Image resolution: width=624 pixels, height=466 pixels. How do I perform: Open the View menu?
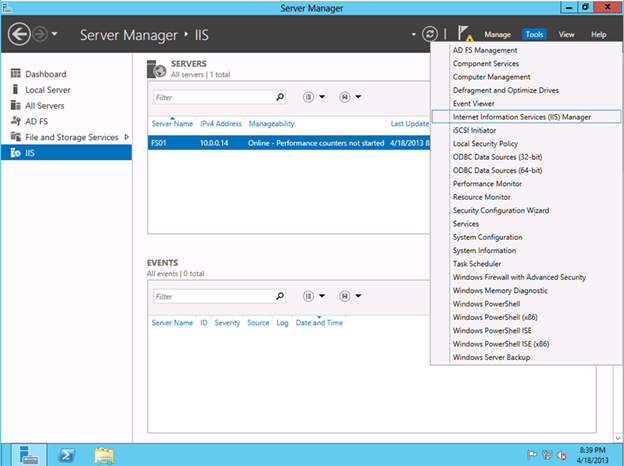[x=566, y=35]
